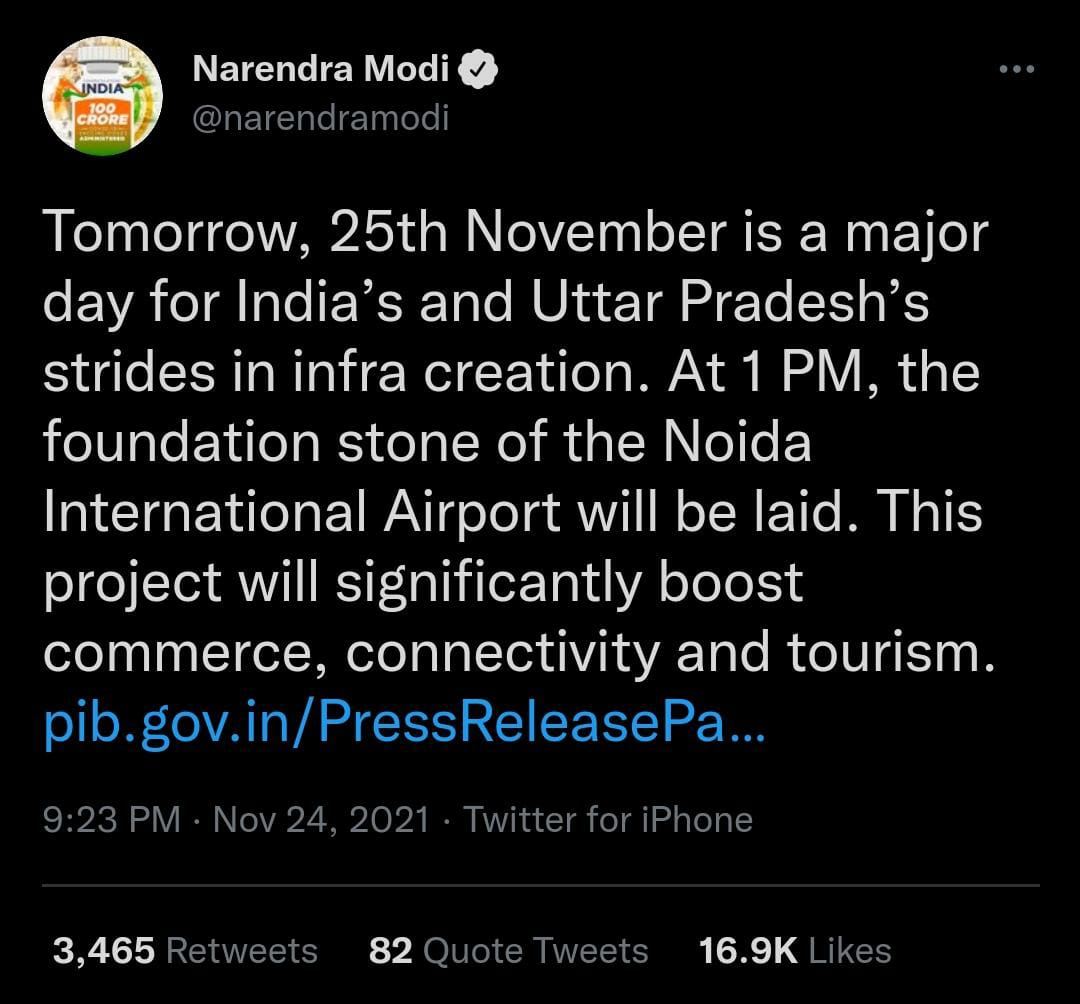Click "commerce, connectivity and tourism" text line
This screenshot has width=1080, height=1004.
point(520,653)
